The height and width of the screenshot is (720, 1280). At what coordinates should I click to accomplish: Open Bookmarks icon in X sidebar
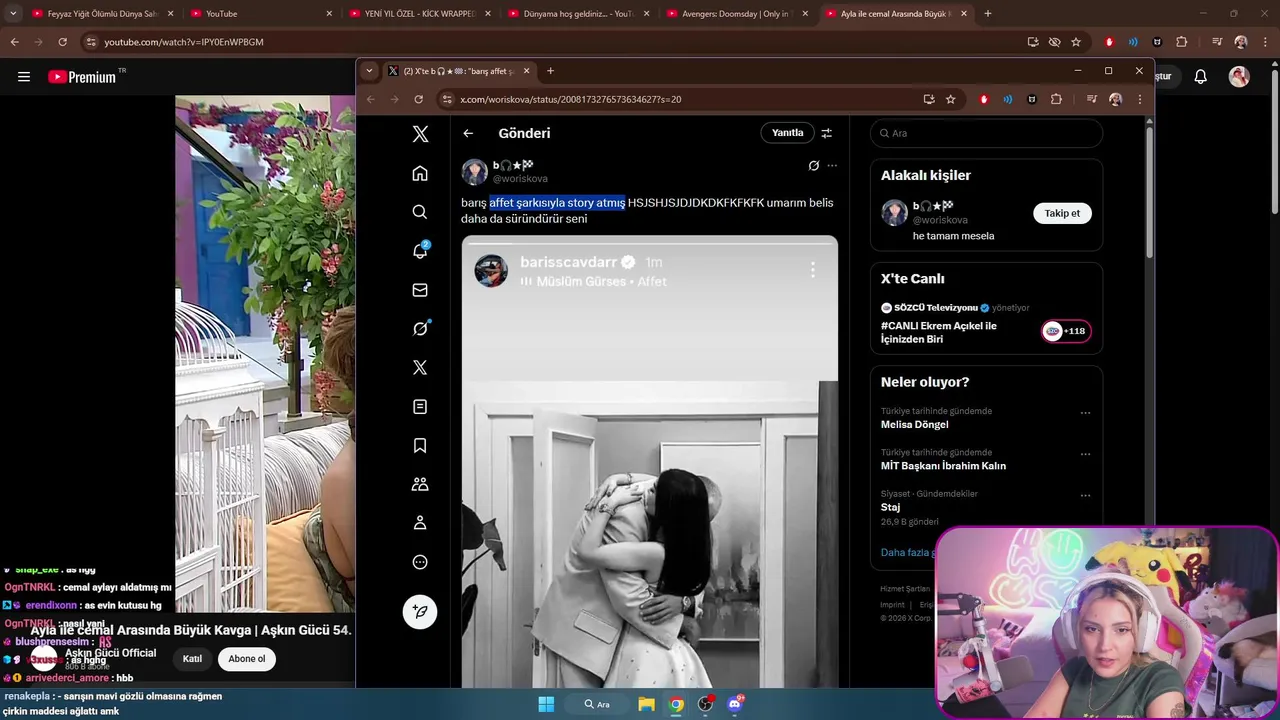420,445
